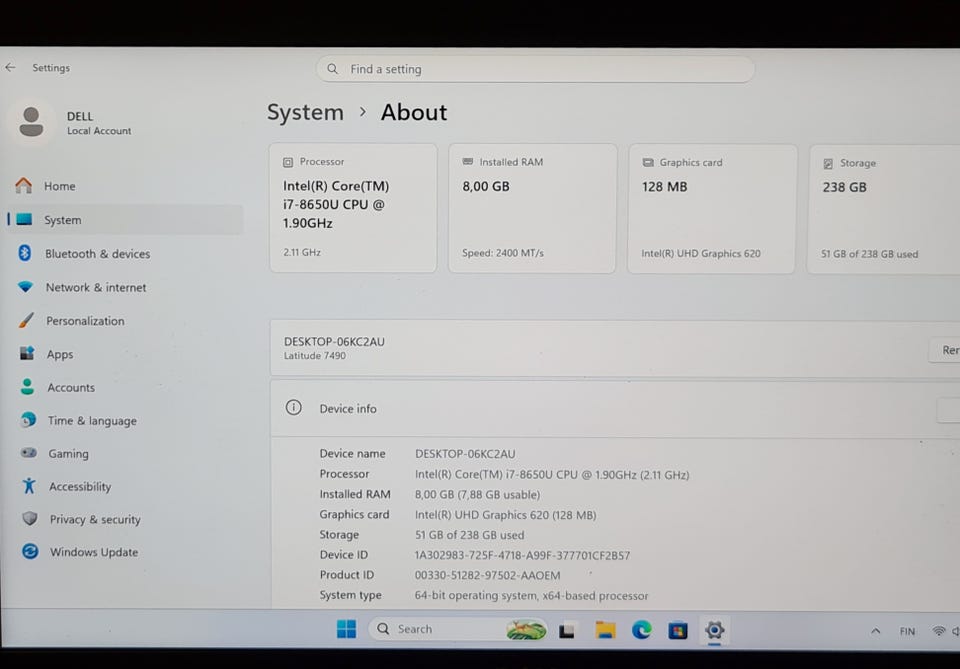This screenshot has width=960, height=669.
Task: Click the taskbar Search box
Action: (x=458, y=629)
